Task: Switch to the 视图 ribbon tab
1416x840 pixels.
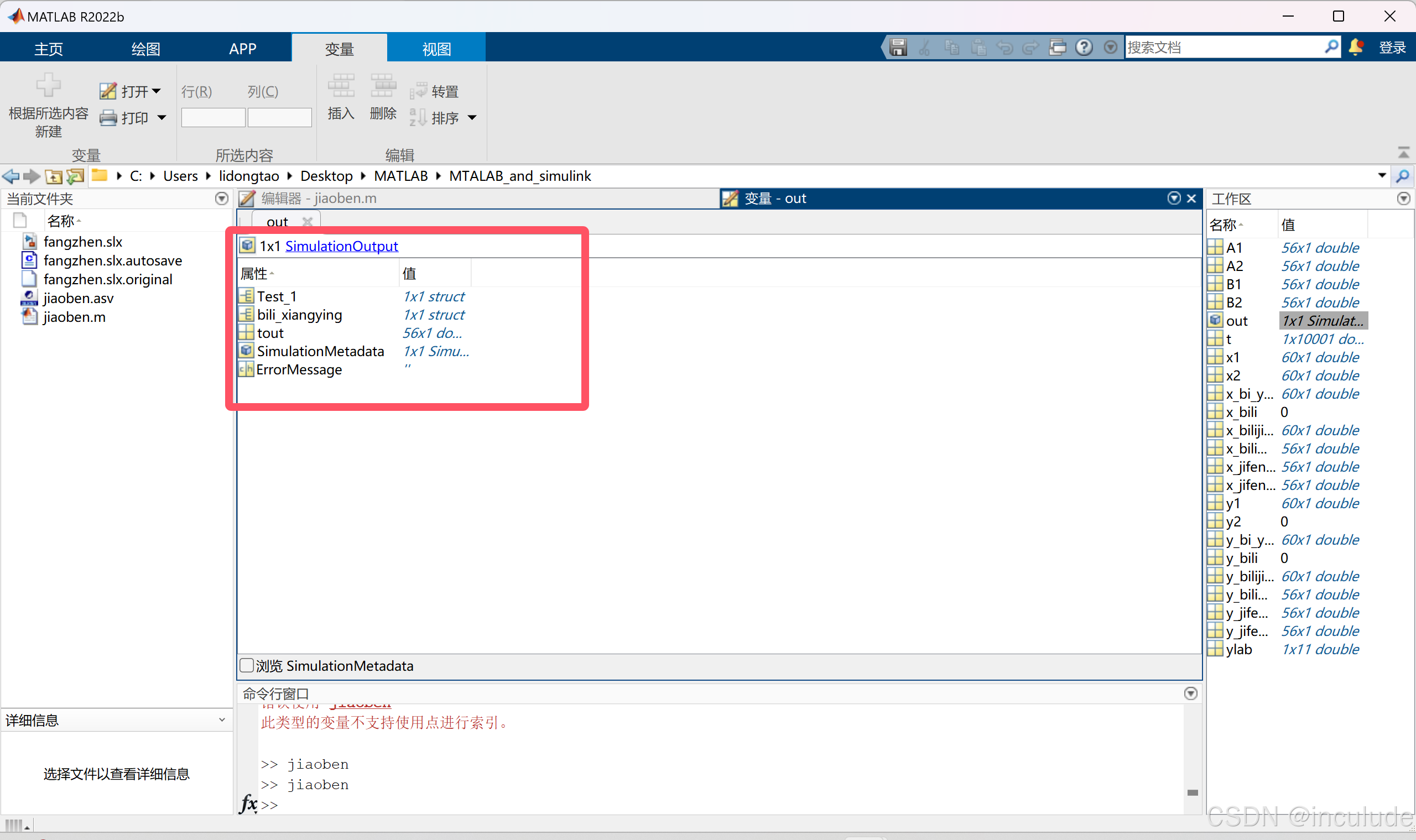Action: [436, 49]
